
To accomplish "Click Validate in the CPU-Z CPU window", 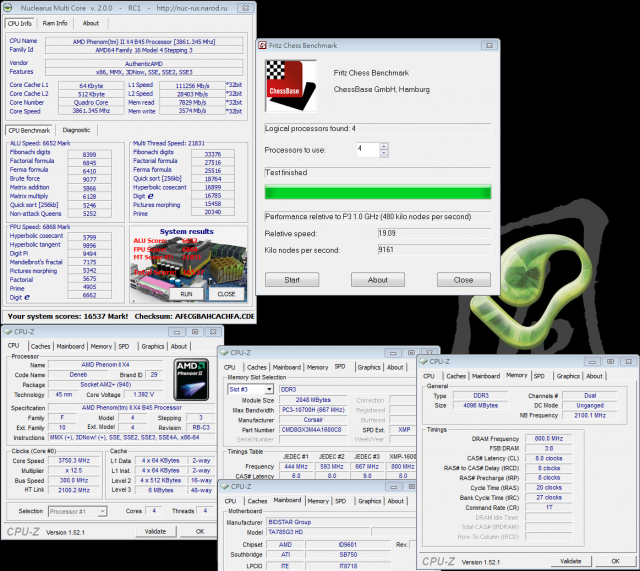I will tap(156, 531).
